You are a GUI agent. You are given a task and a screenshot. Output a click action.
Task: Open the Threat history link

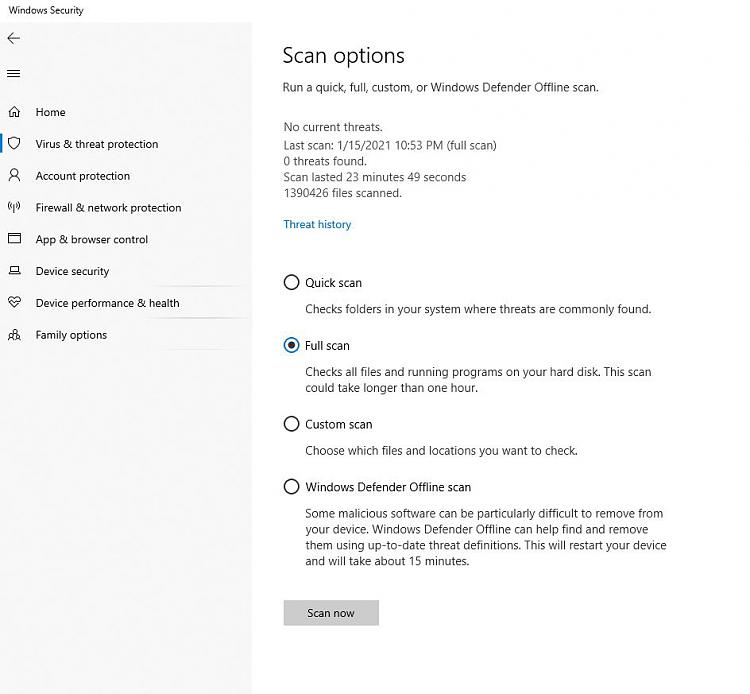(x=317, y=224)
